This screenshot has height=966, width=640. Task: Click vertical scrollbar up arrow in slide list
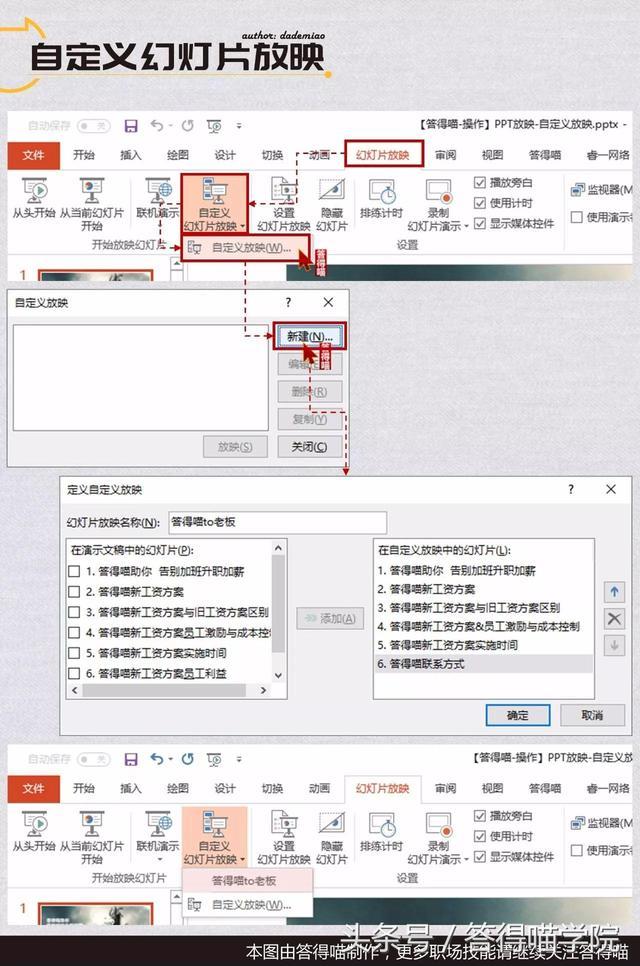tap(278, 548)
